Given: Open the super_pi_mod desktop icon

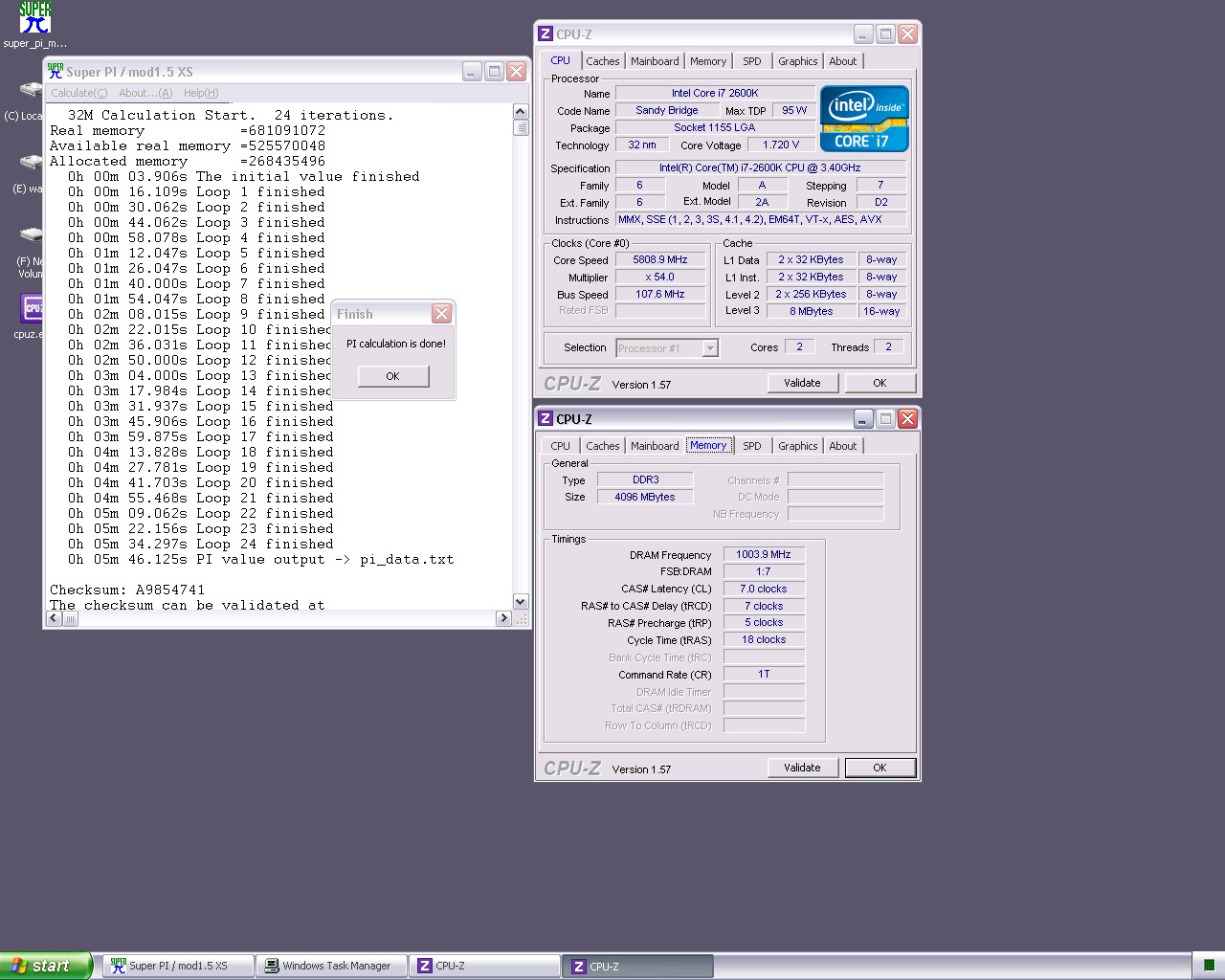Looking at the screenshot, I should pyautogui.click(x=34, y=19).
